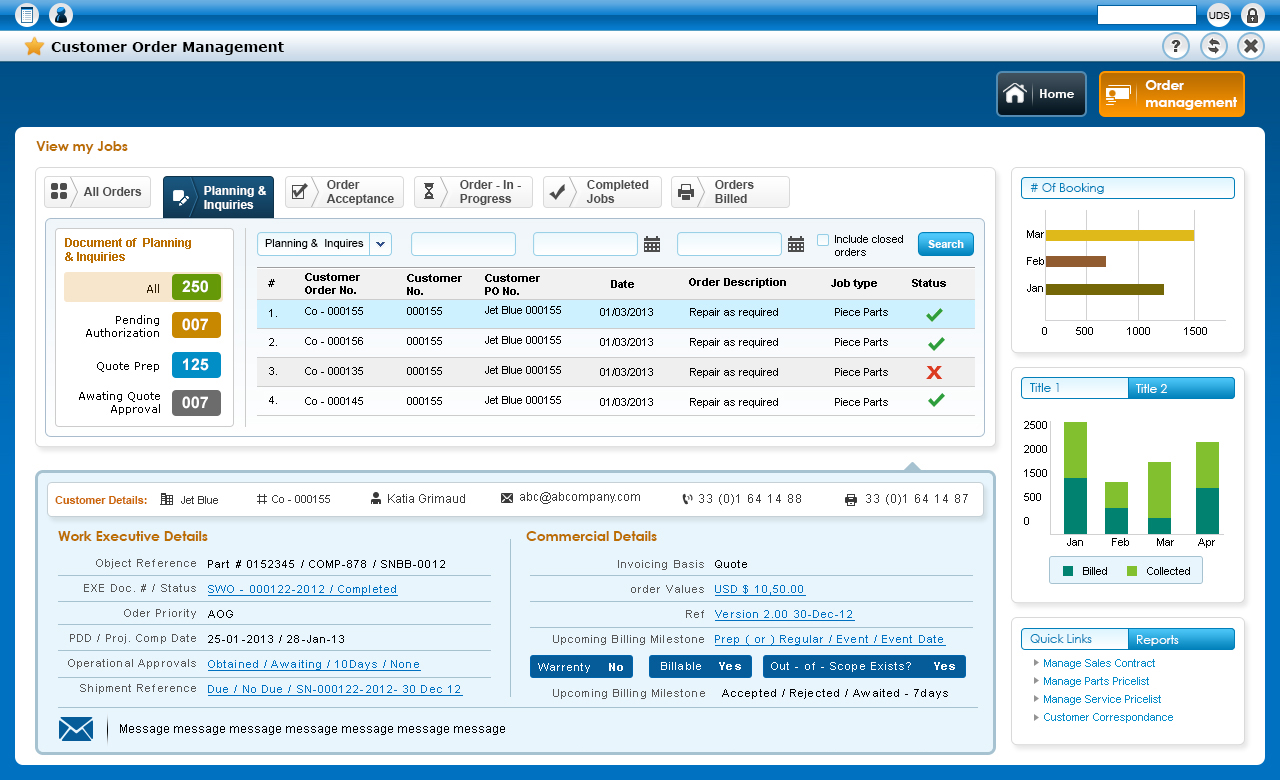Click the first date input field
This screenshot has height=780, width=1280.
click(585, 244)
